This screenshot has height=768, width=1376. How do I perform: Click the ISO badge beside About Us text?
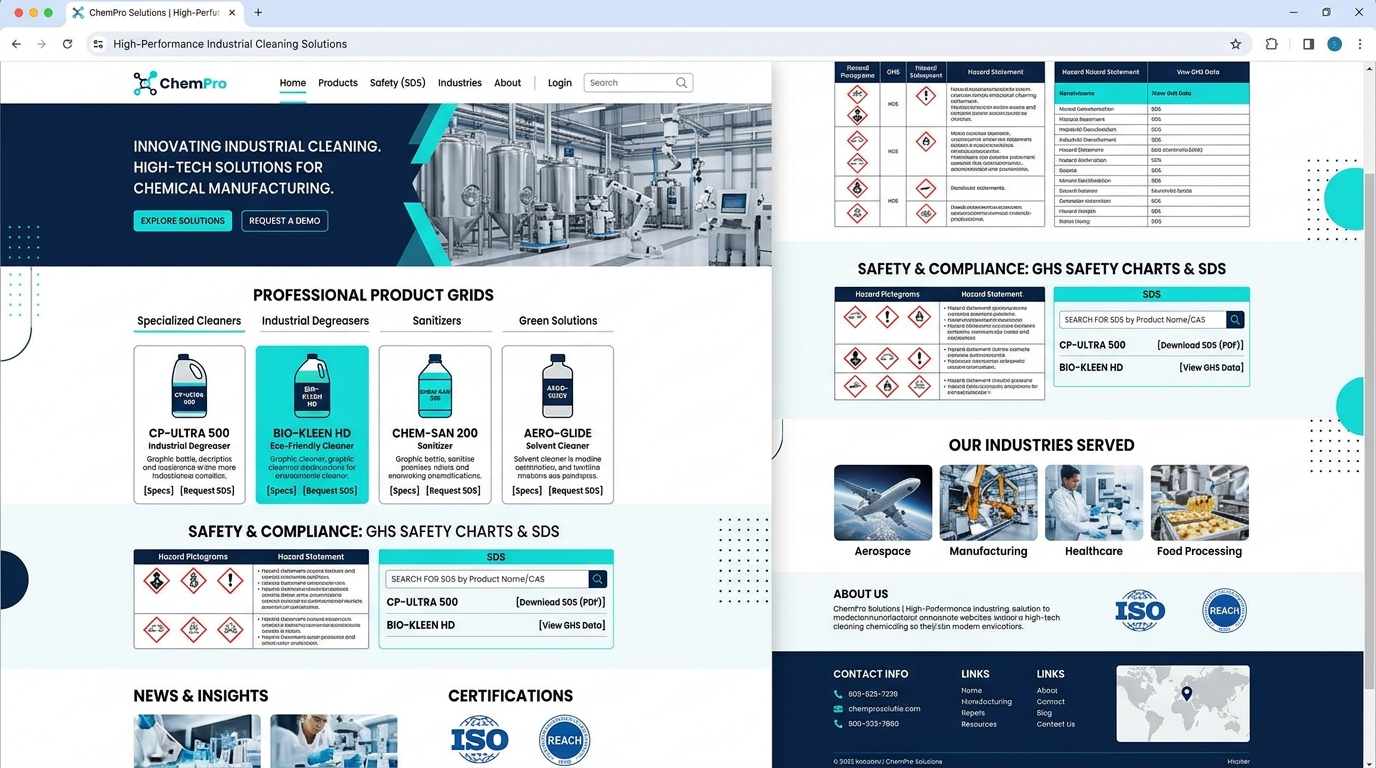click(x=1140, y=611)
